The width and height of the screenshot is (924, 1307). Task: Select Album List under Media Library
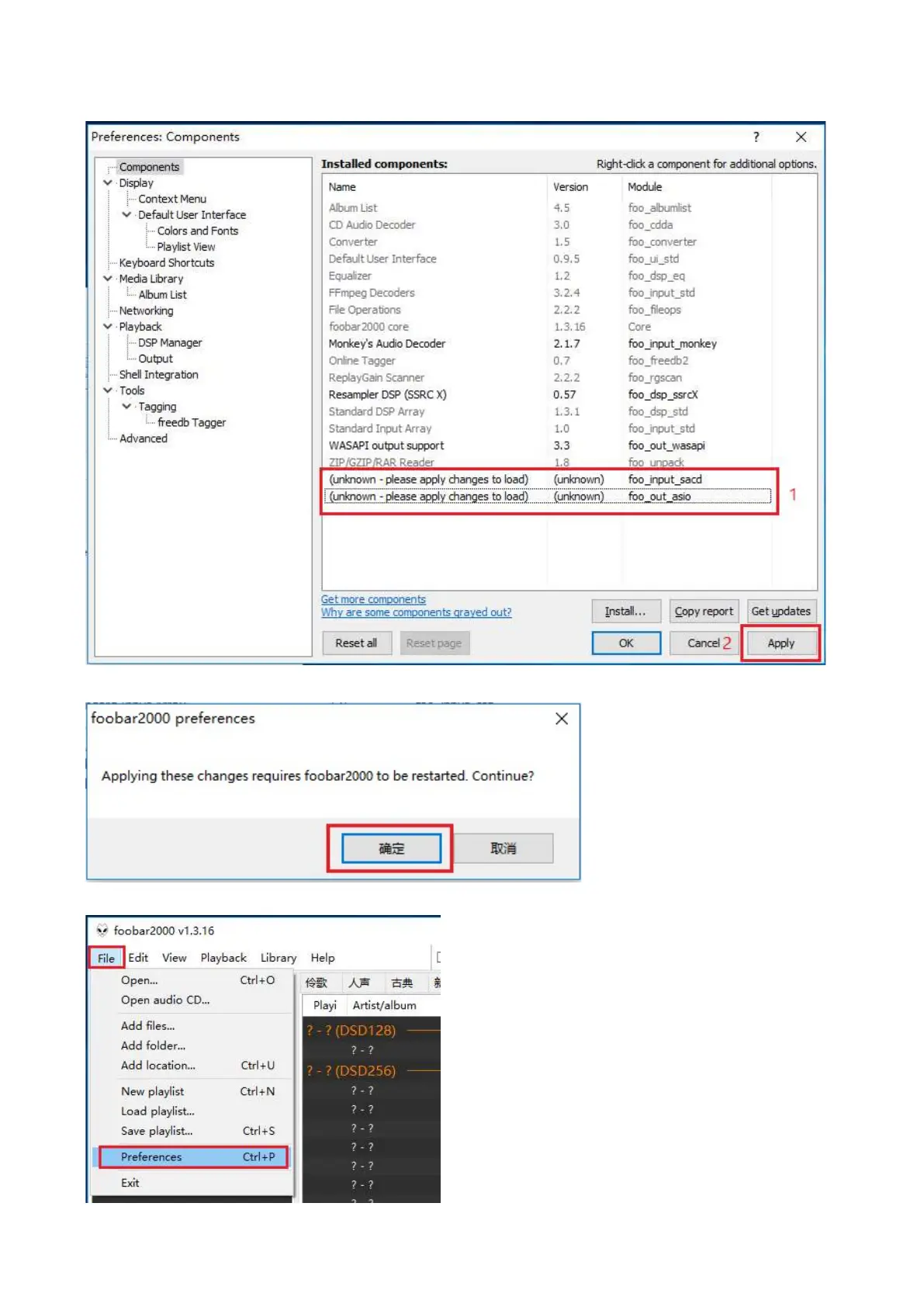click(163, 295)
